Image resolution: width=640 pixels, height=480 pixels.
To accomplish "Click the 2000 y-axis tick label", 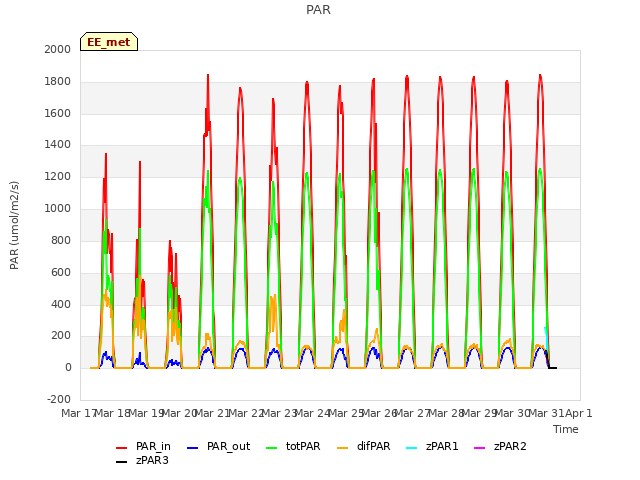I will pos(58,49).
